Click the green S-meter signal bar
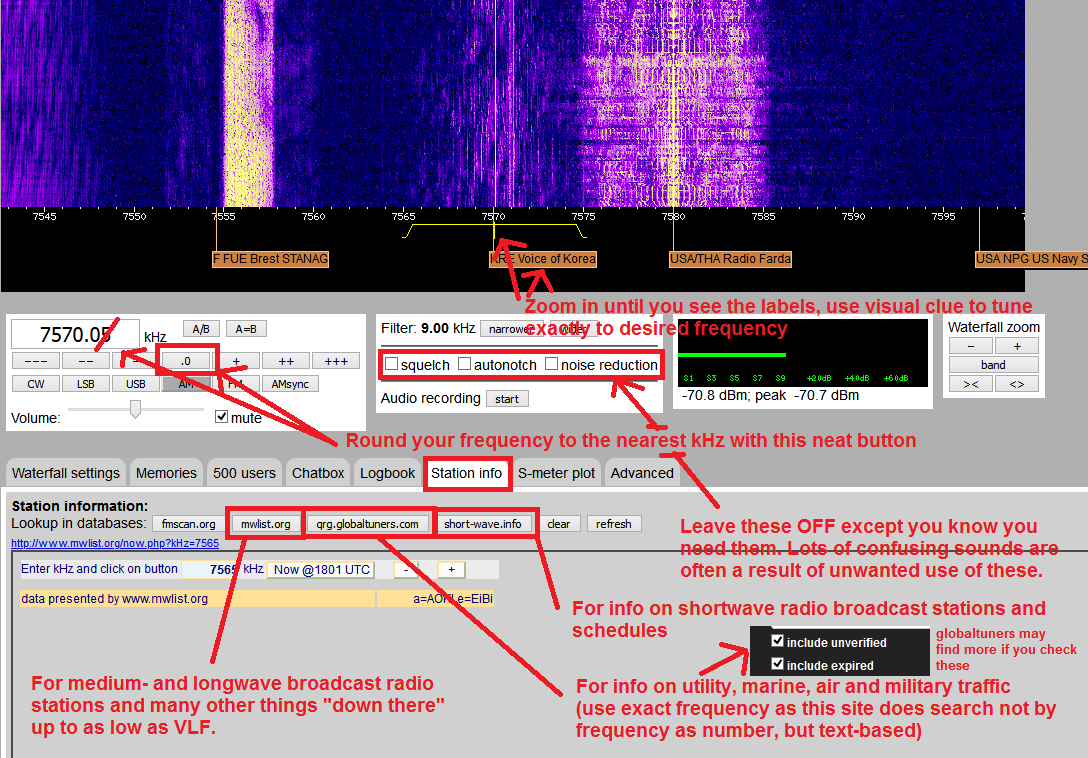This screenshot has height=758, width=1088. 731,355
